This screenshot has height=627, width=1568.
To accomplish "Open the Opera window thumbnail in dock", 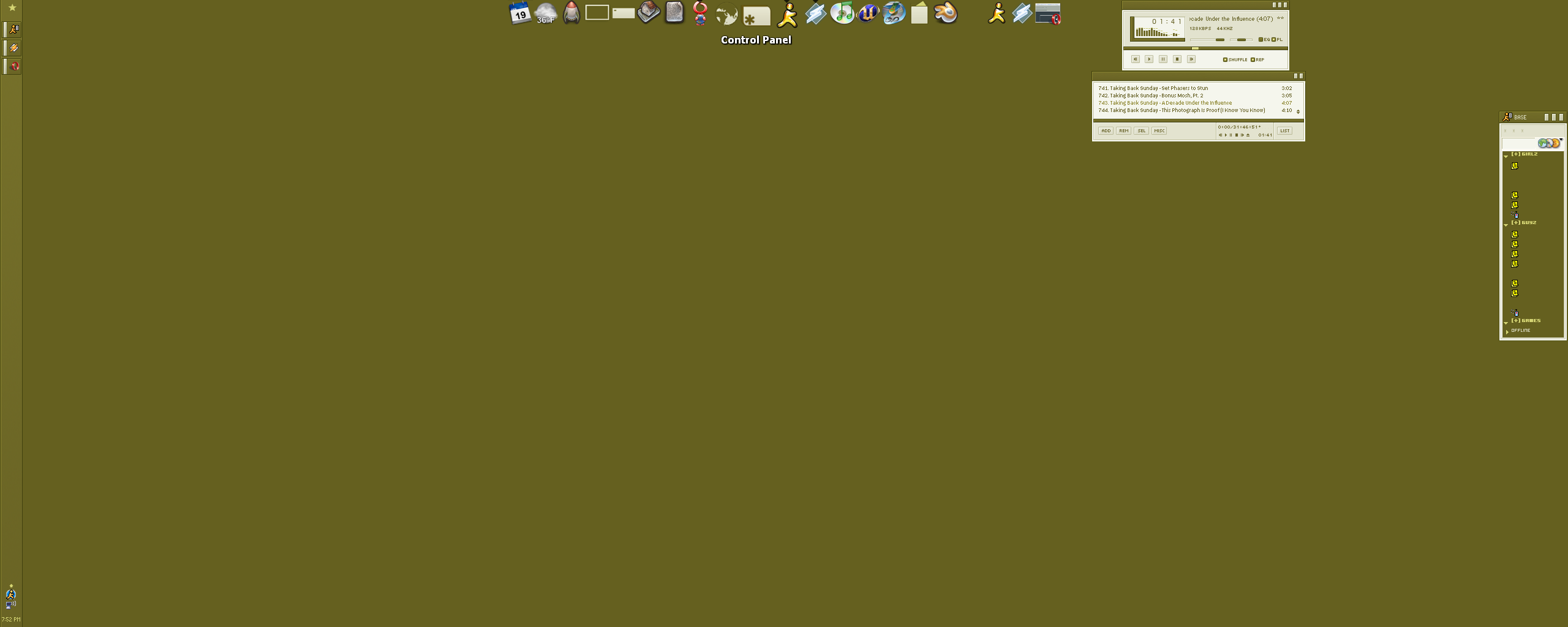I will click(1048, 13).
